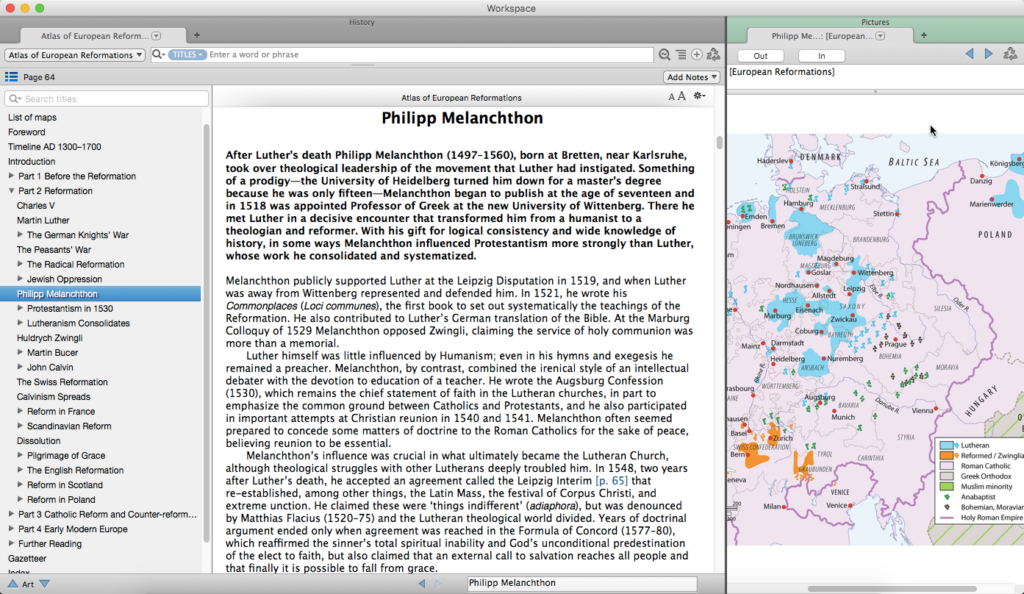Follow the [p. 65] page link

(613, 481)
